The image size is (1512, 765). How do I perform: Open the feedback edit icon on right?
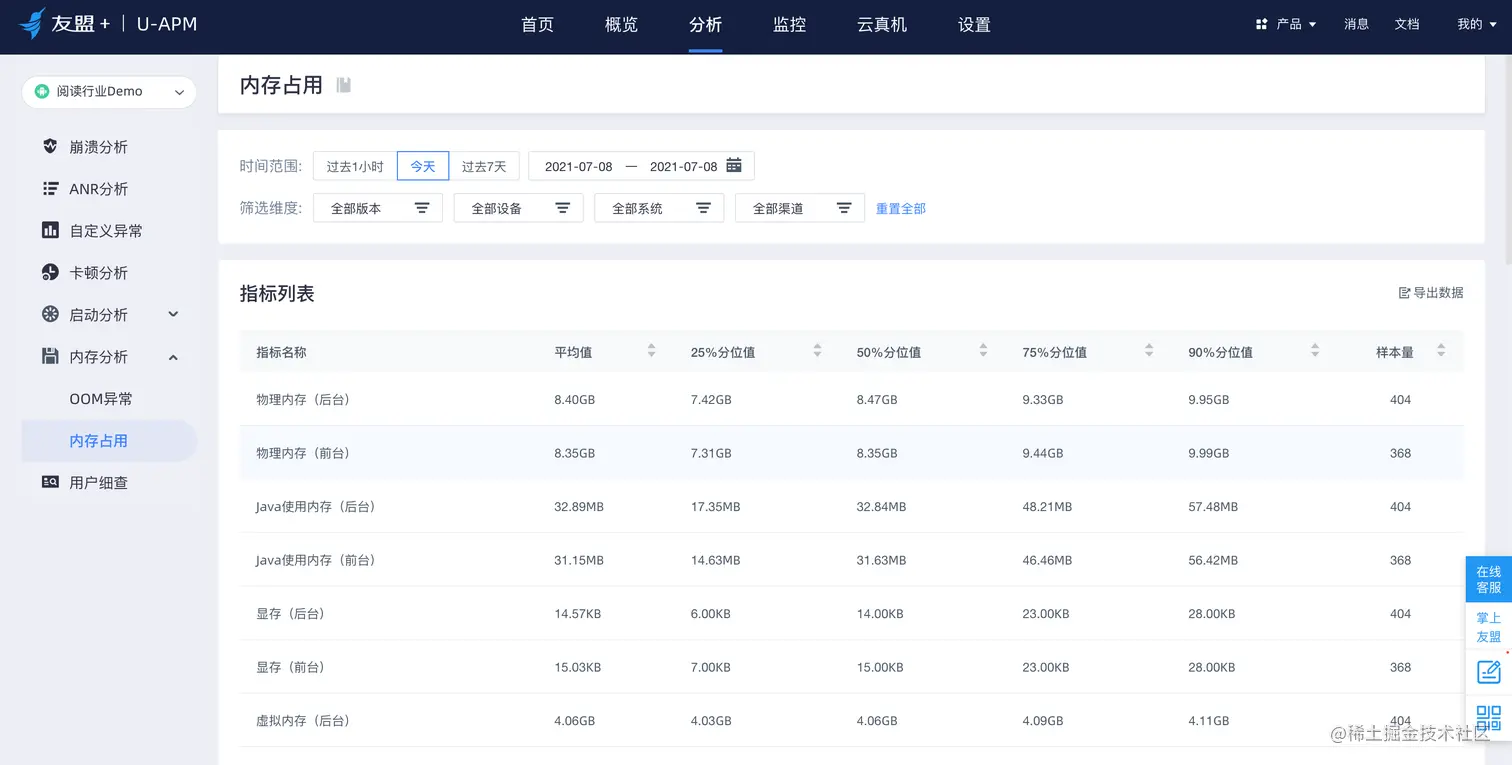point(1489,672)
